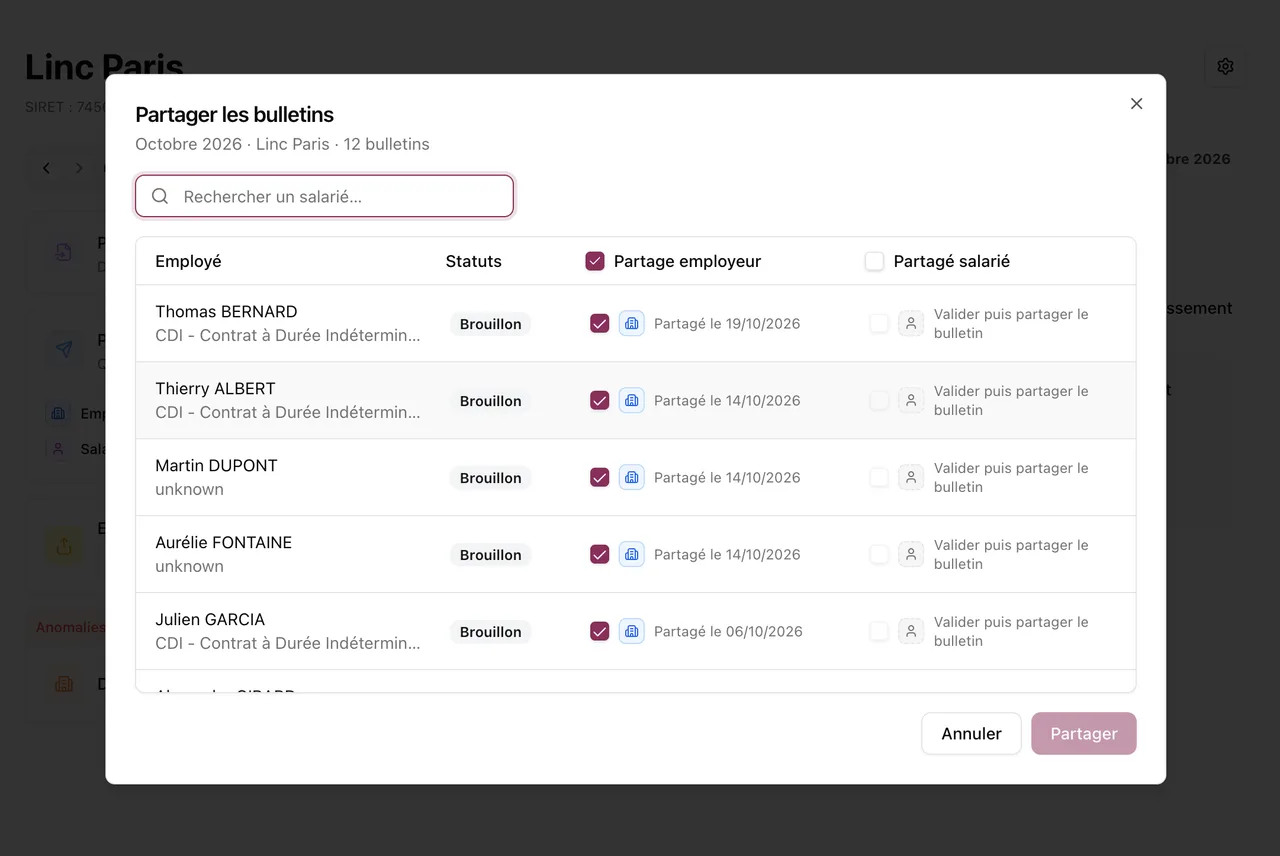Close the Partager les bulletins dialog

1136,104
